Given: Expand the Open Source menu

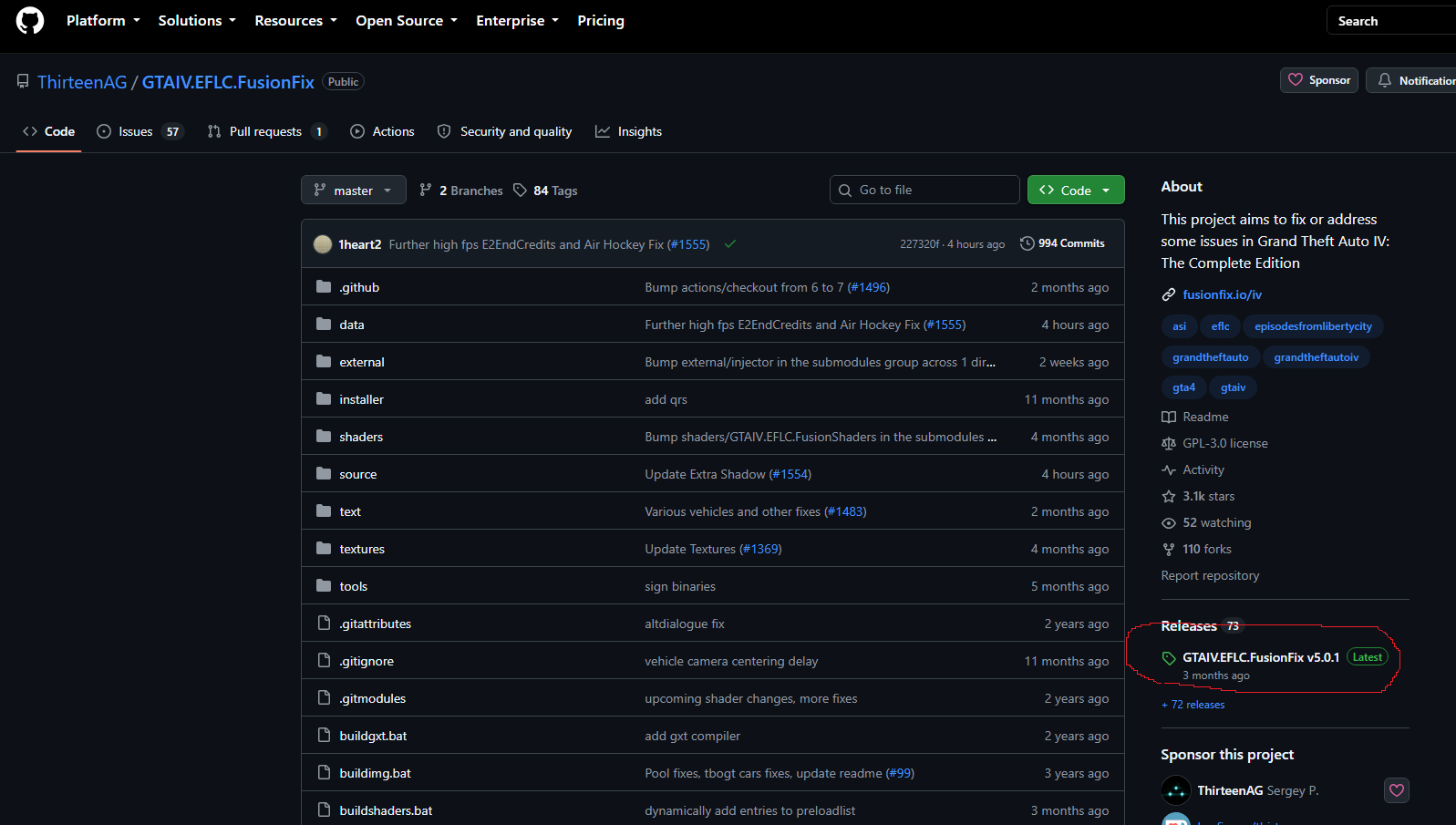Looking at the screenshot, I should (407, 20).
